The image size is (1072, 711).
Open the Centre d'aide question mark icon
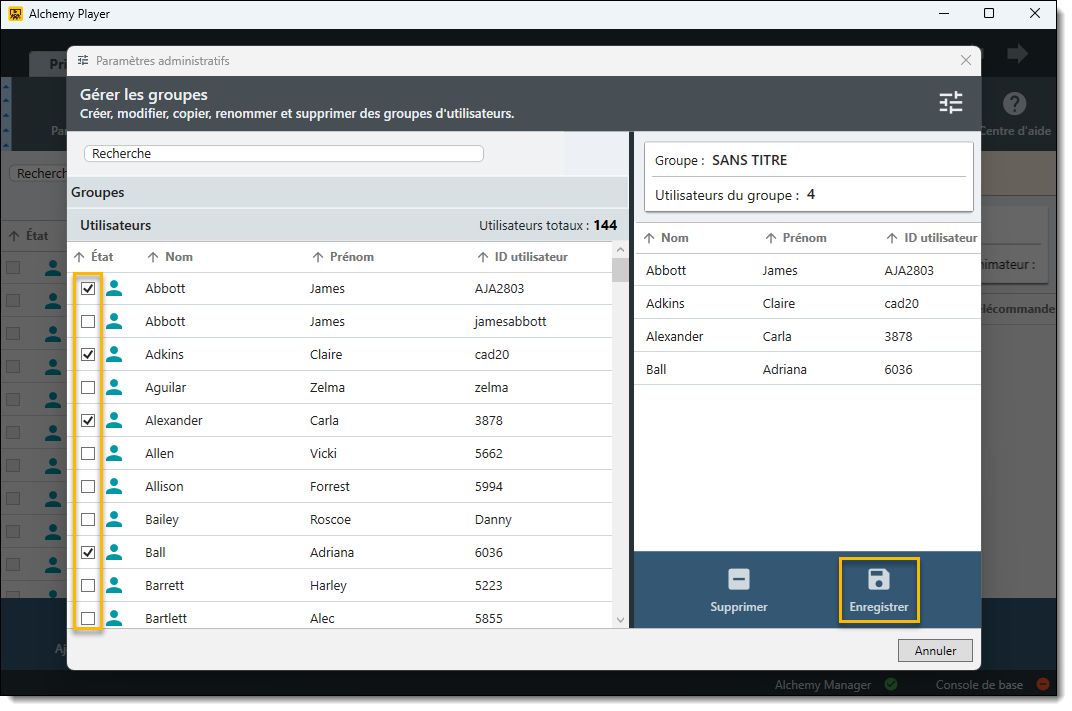[x=1014, y=104]
